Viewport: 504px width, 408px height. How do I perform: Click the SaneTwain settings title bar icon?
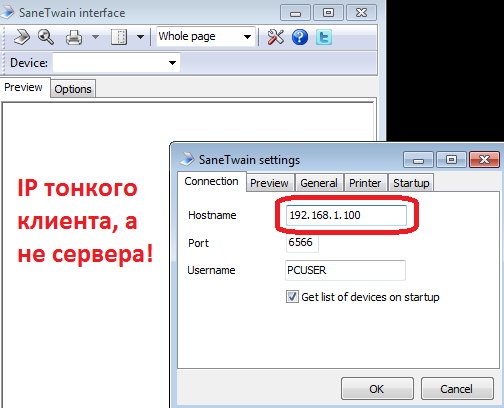[x=187, y=159]
